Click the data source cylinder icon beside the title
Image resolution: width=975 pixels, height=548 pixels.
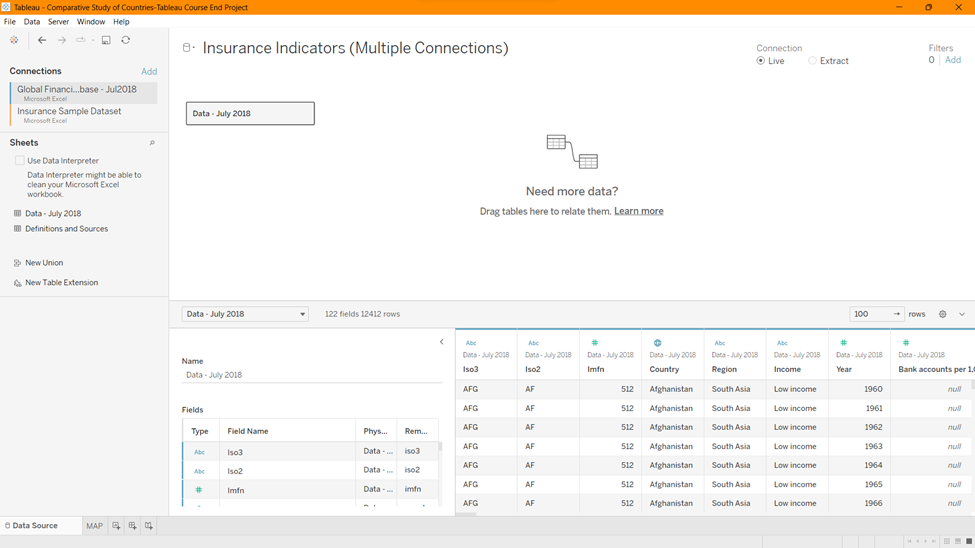click(186, 48)
